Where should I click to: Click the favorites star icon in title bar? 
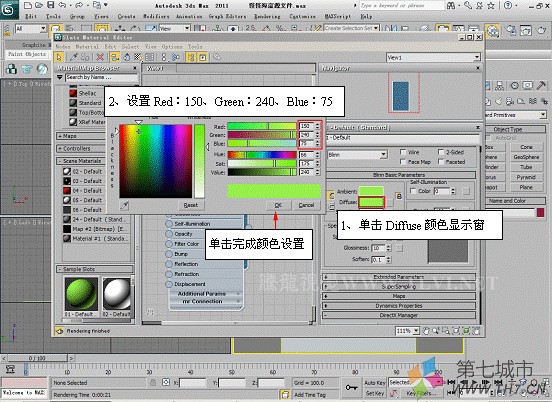coord(491,5)
